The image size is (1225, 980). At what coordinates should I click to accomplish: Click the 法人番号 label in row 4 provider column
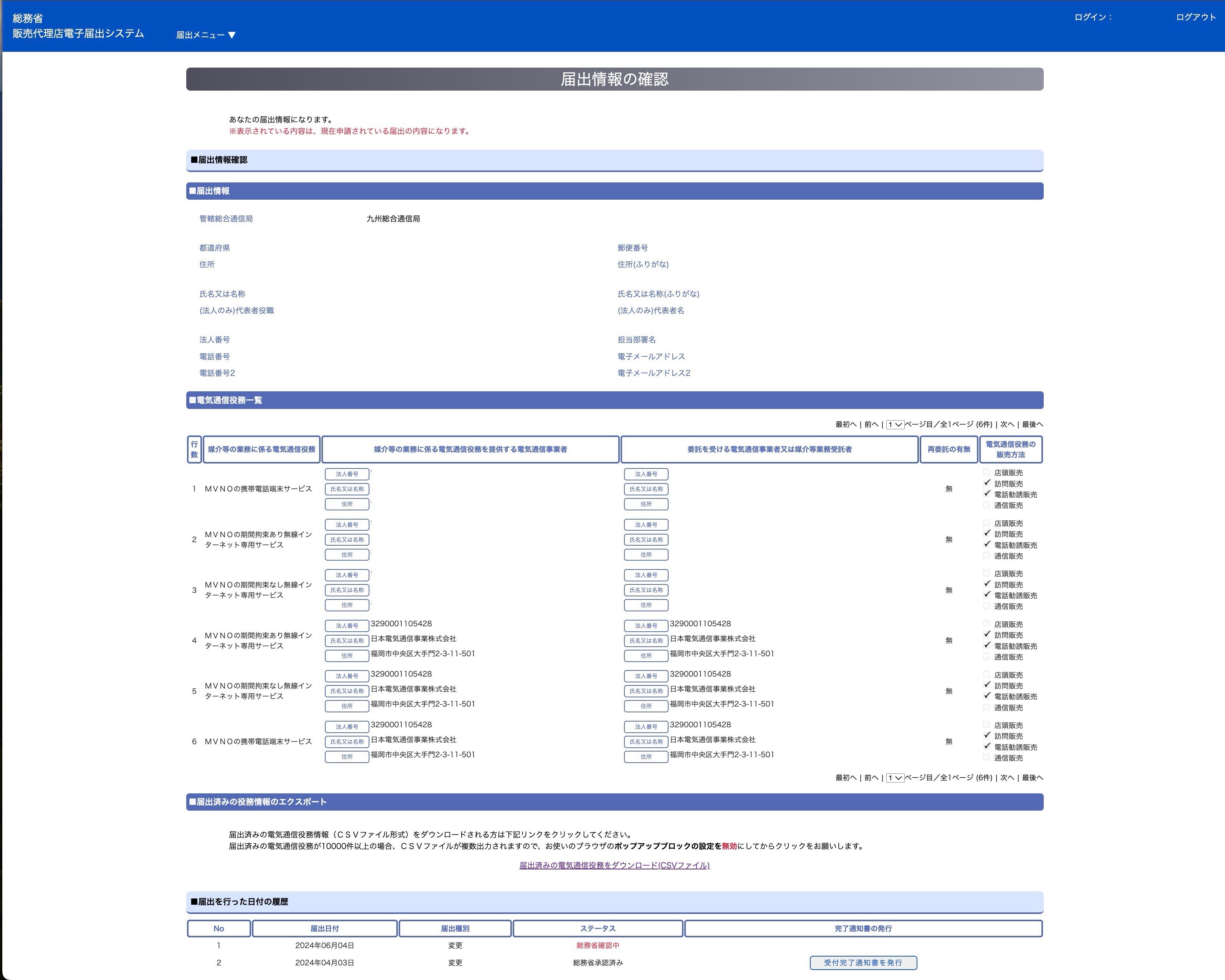(347, 626)
